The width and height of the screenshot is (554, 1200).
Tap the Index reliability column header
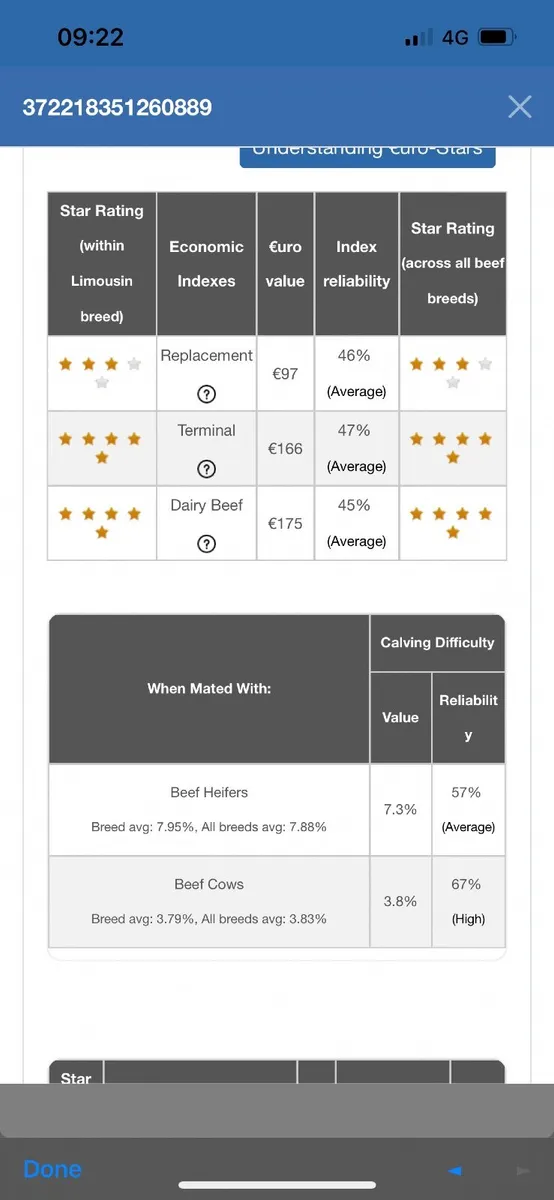click(356, 264)
